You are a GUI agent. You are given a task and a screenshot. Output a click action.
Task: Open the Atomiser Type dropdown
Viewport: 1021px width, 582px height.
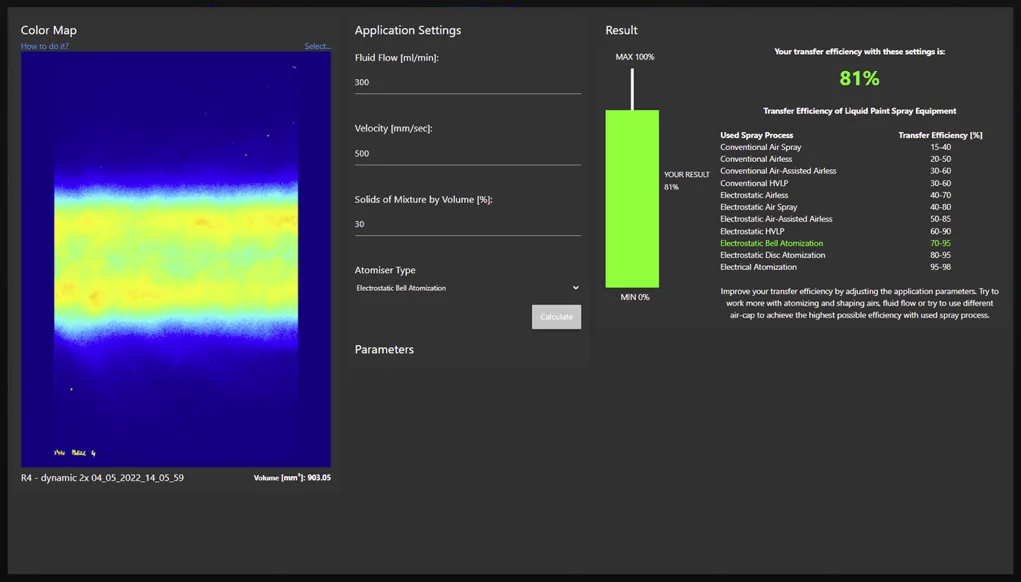click(468, 288)
